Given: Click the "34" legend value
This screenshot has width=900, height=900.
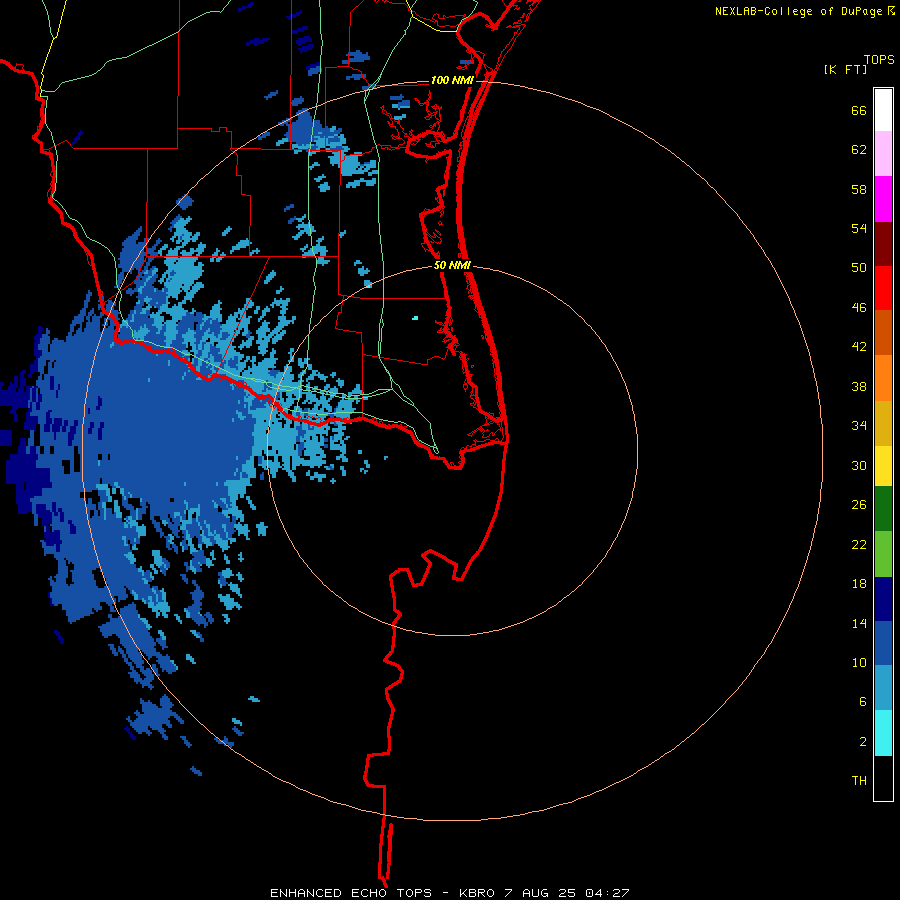Looking at the screenshot, I should 859,426.
